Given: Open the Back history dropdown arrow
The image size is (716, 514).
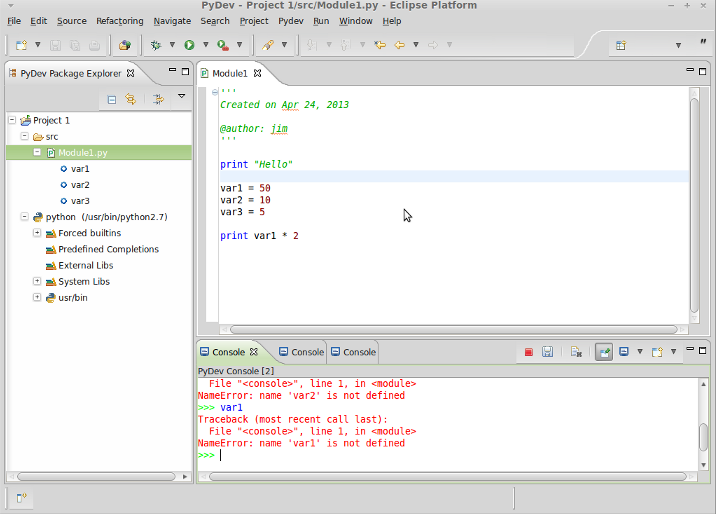Looking at the screenshot, I should [x=416, y=45].
